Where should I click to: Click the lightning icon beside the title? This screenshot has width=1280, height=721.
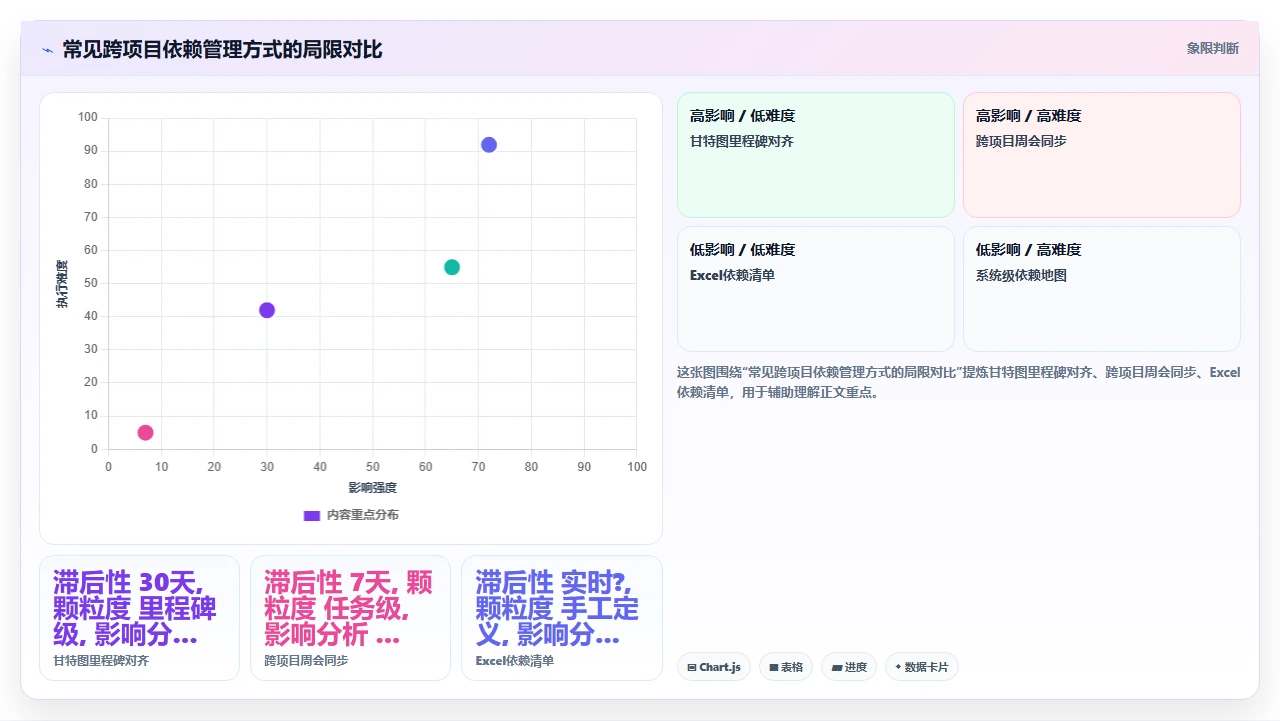pos(47,50)
